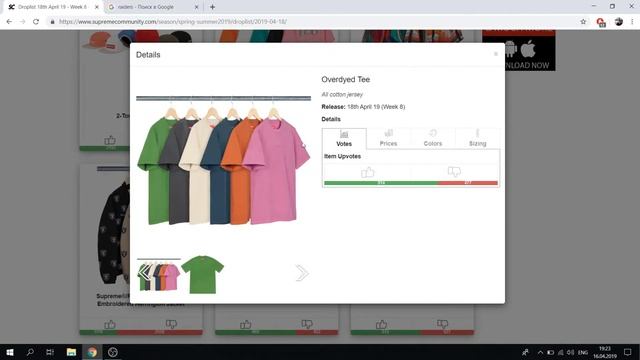The image size is (640, 360).
Task: Show next thumbnails with right chevron
Action: click(302, 273)
